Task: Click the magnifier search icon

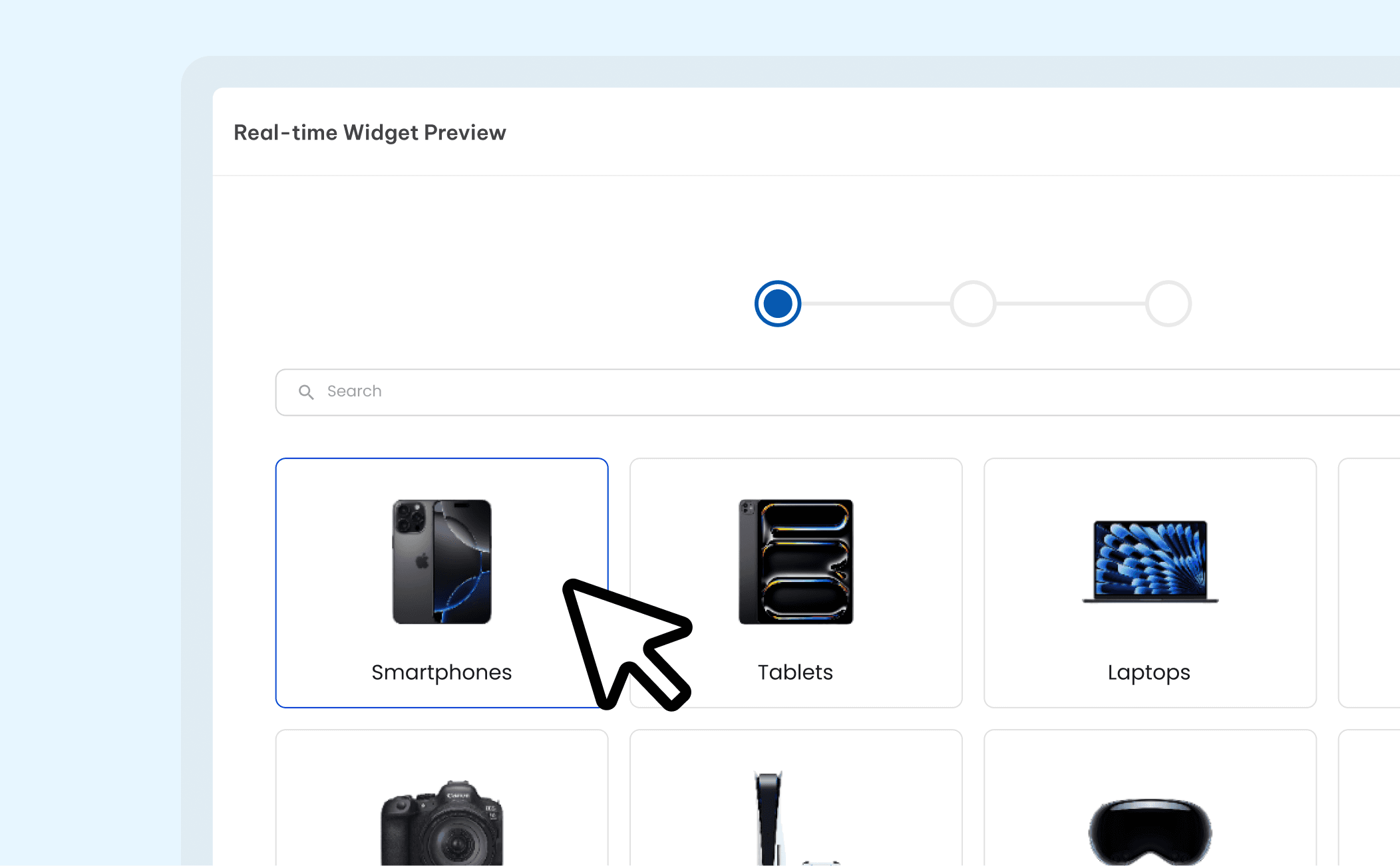Action: pyautogui.click(x=306, y=392)
